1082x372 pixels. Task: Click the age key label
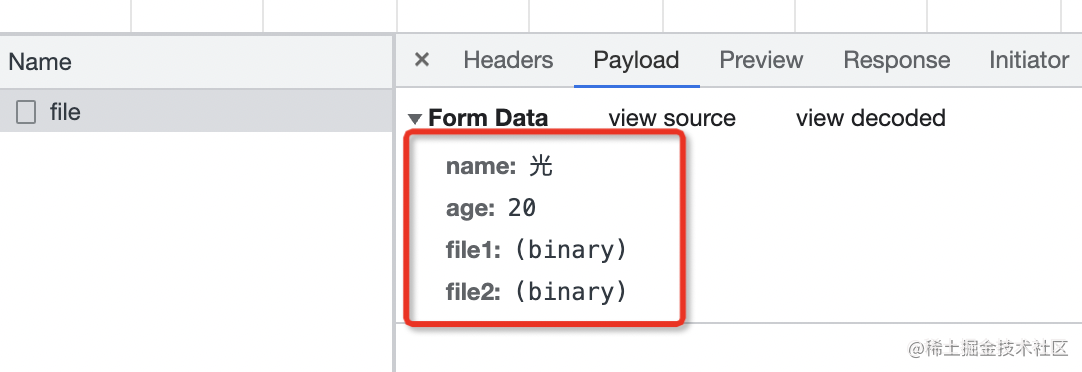pos(471,209)
